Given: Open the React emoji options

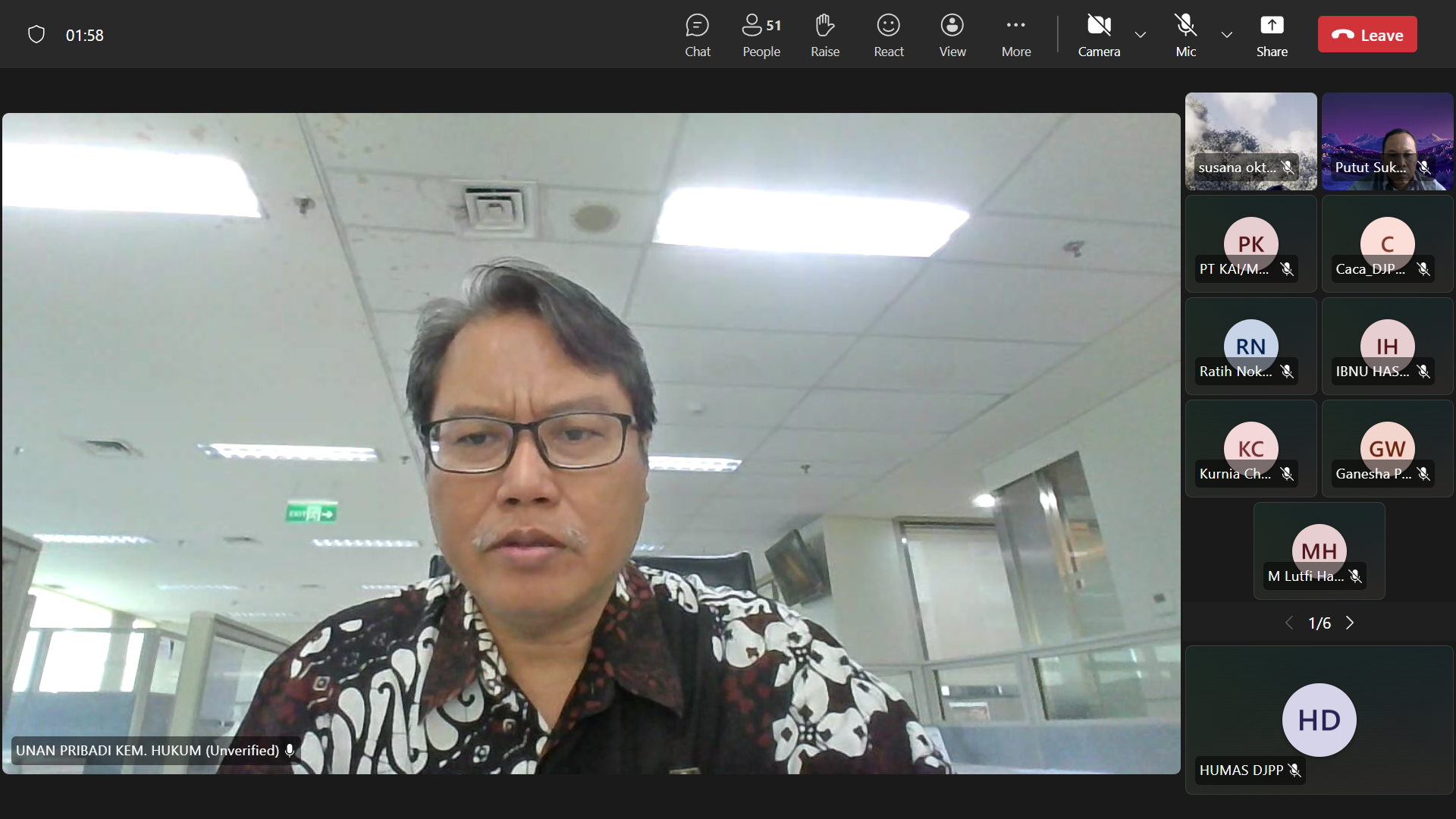Looking at the screenshot, I should (x=888, y=35).
